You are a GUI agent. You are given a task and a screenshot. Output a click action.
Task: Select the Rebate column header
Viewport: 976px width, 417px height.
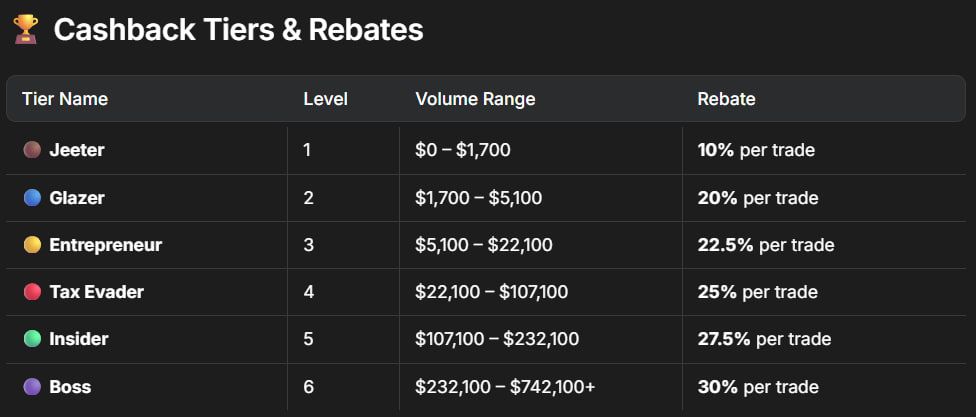point(726,99)
